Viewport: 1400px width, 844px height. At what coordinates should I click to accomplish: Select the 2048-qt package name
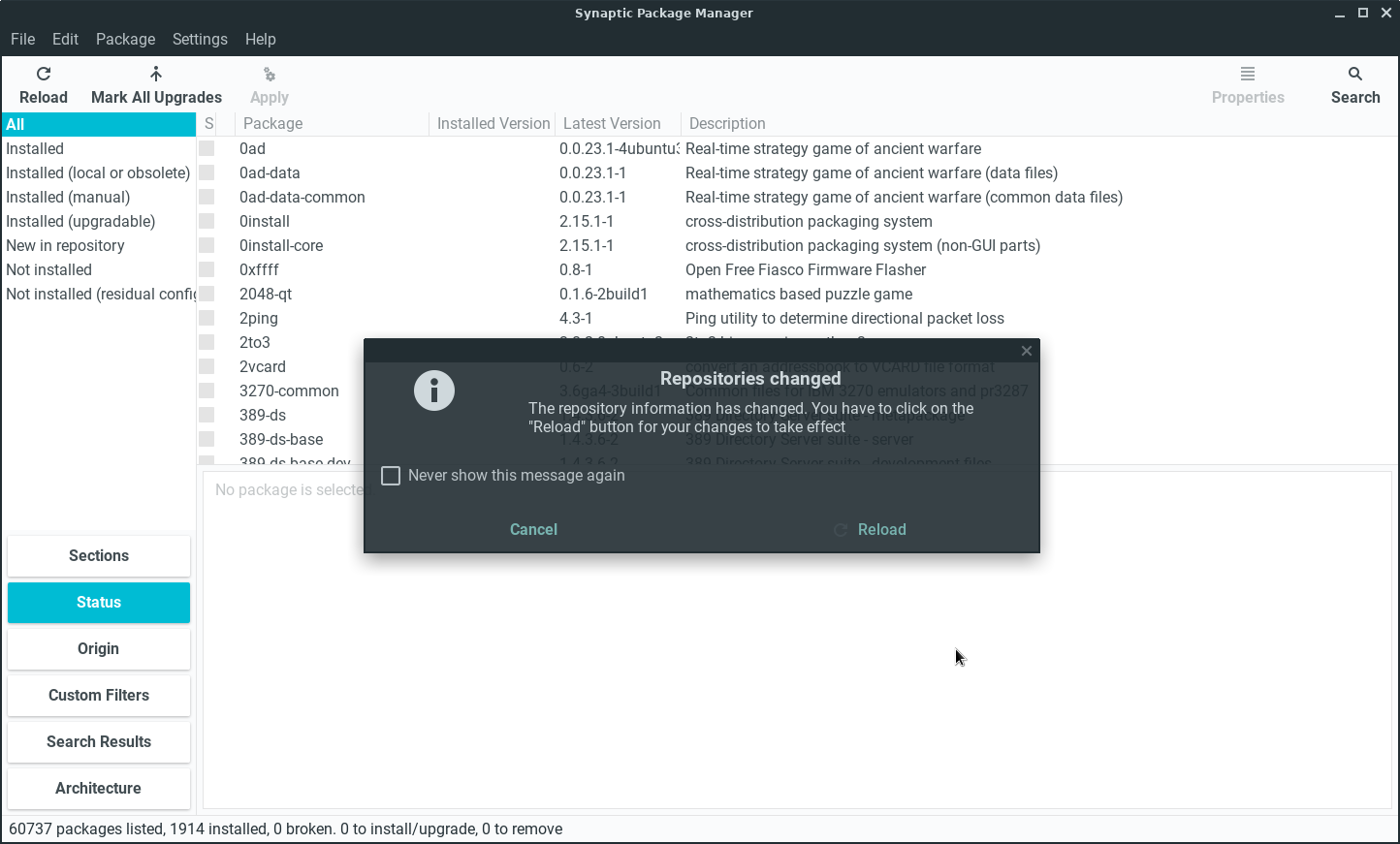tap(266, 294)
